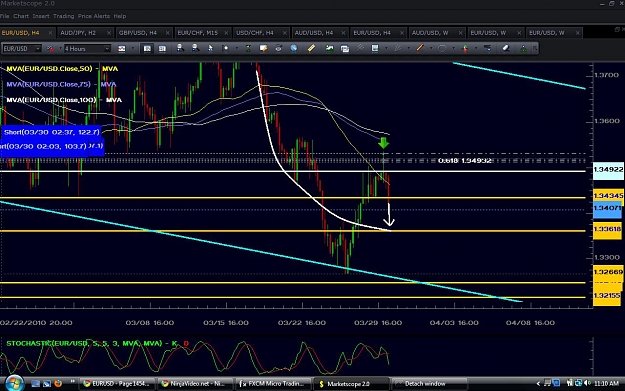The width and height of the screenshot is (625, 391).
Task: Open the 4 Hours timeframe dropdown
Action: (x=107, y=49)
